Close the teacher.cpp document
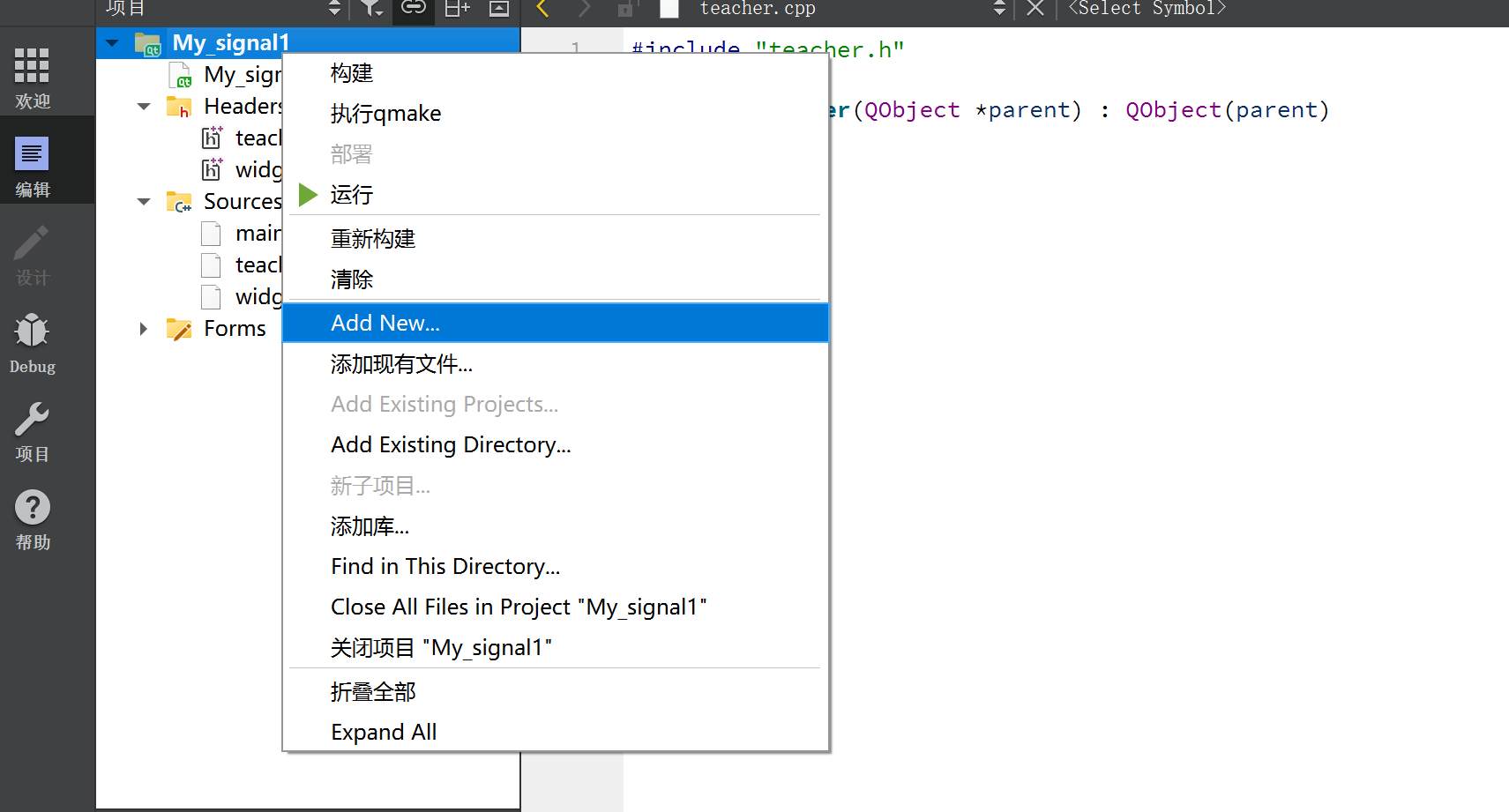 tap(1035, 9)
